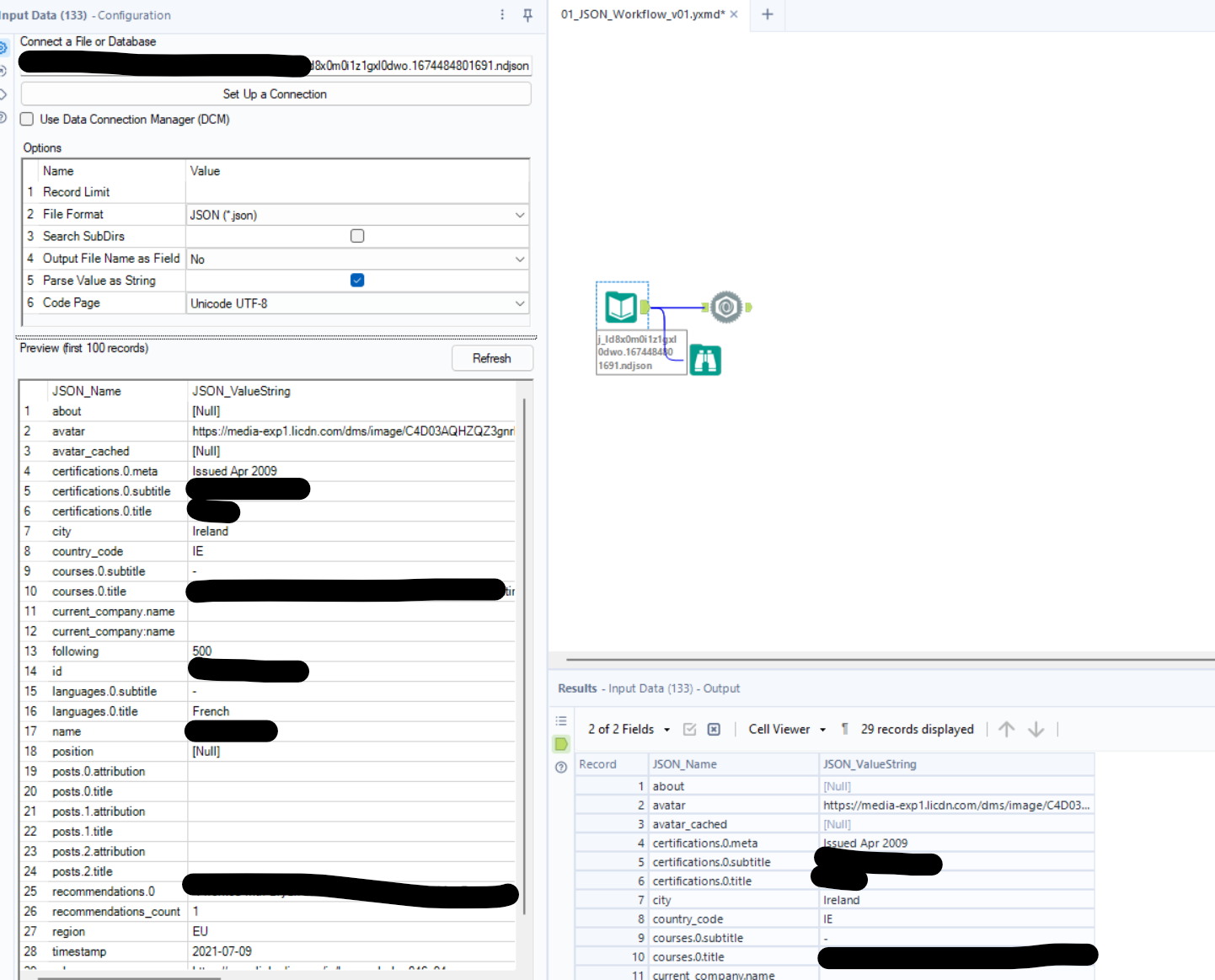
Task: Go to next record with down arrow
Action: pos(1036,730)
